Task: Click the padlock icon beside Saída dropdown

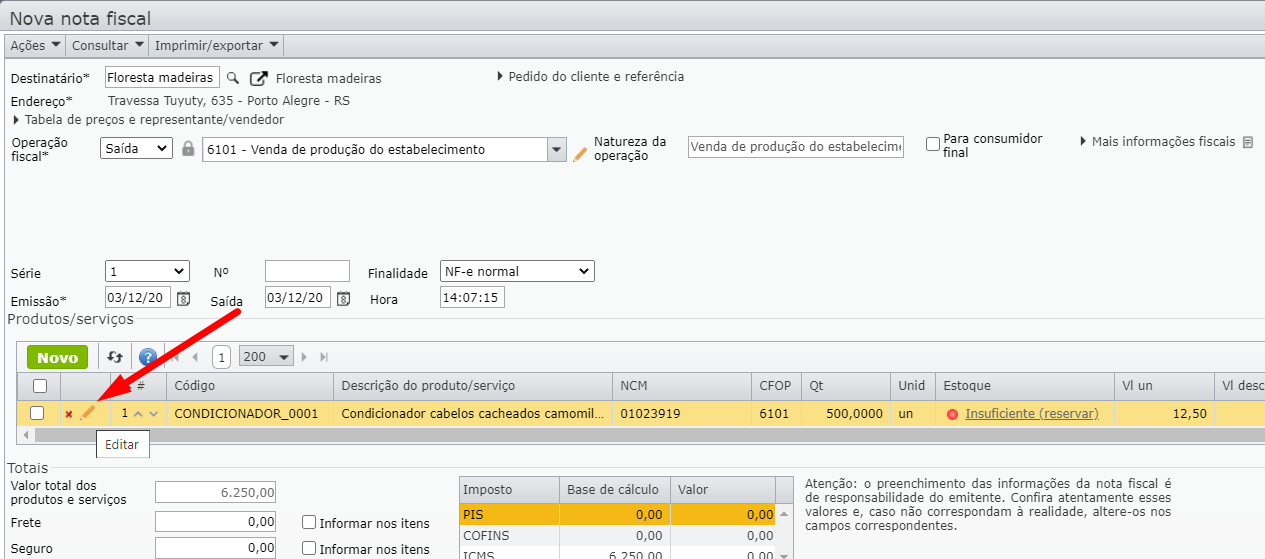Action: tap(188, 149)
